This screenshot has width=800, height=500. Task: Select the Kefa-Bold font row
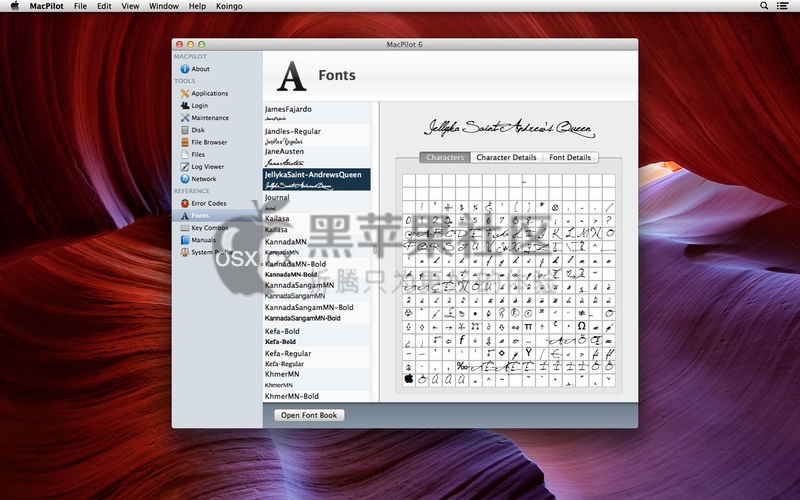[316, 336]
